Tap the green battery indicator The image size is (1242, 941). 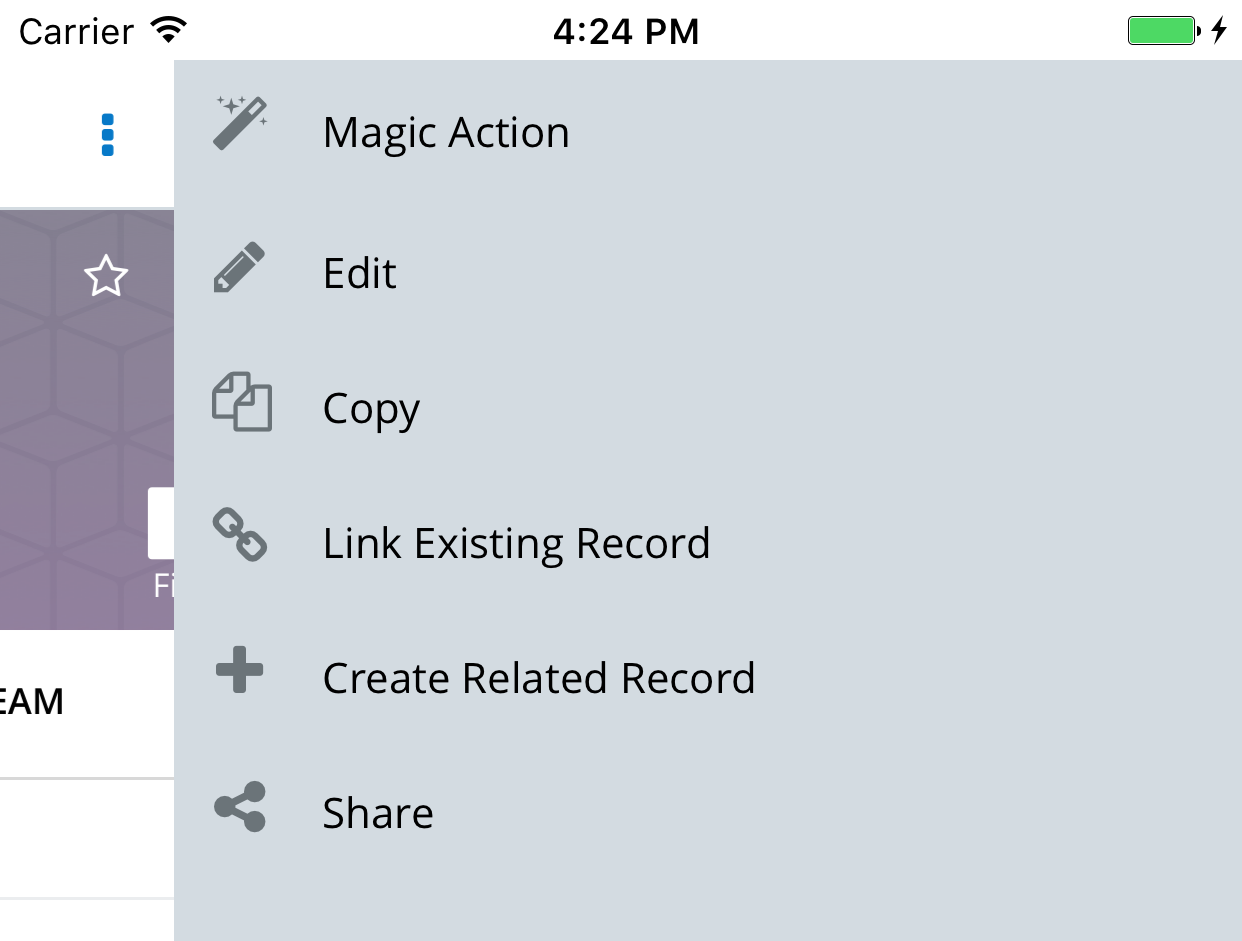coord(1163,31)
